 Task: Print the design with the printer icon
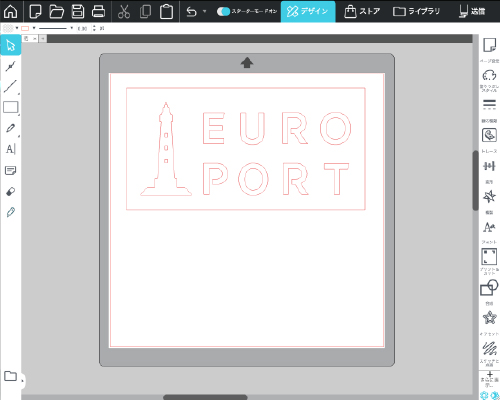click(x=98, y=11)
